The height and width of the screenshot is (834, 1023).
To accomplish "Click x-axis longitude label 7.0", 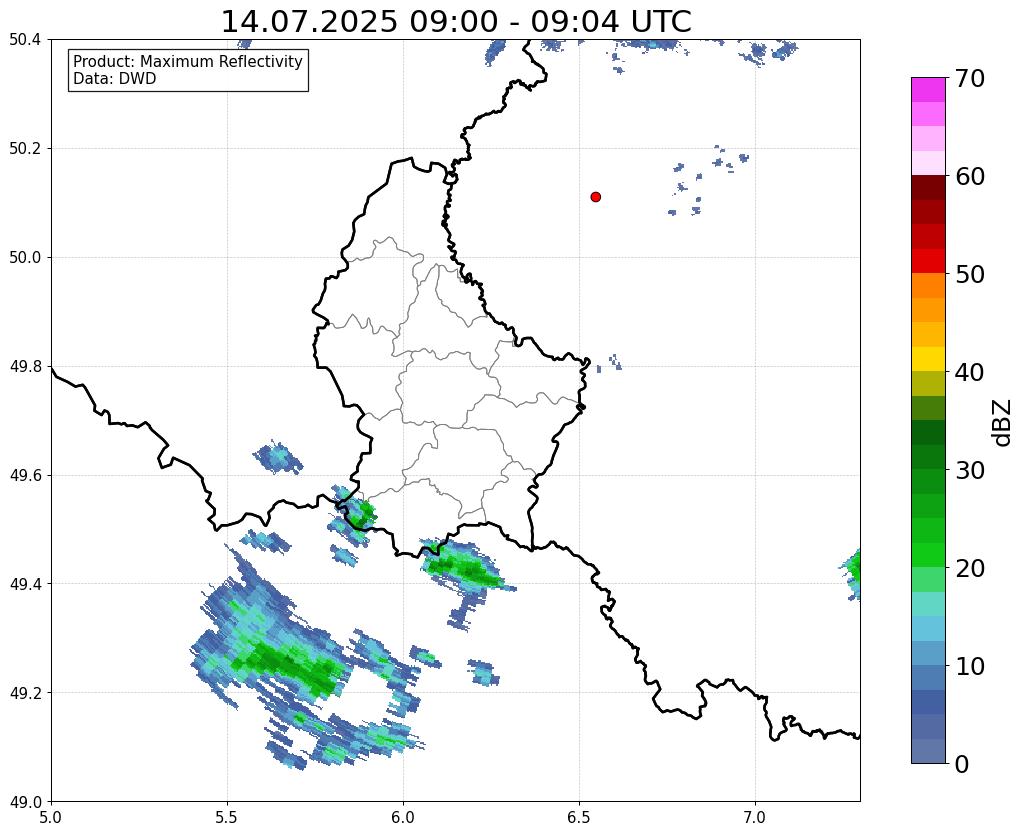I will coord(755,817).
